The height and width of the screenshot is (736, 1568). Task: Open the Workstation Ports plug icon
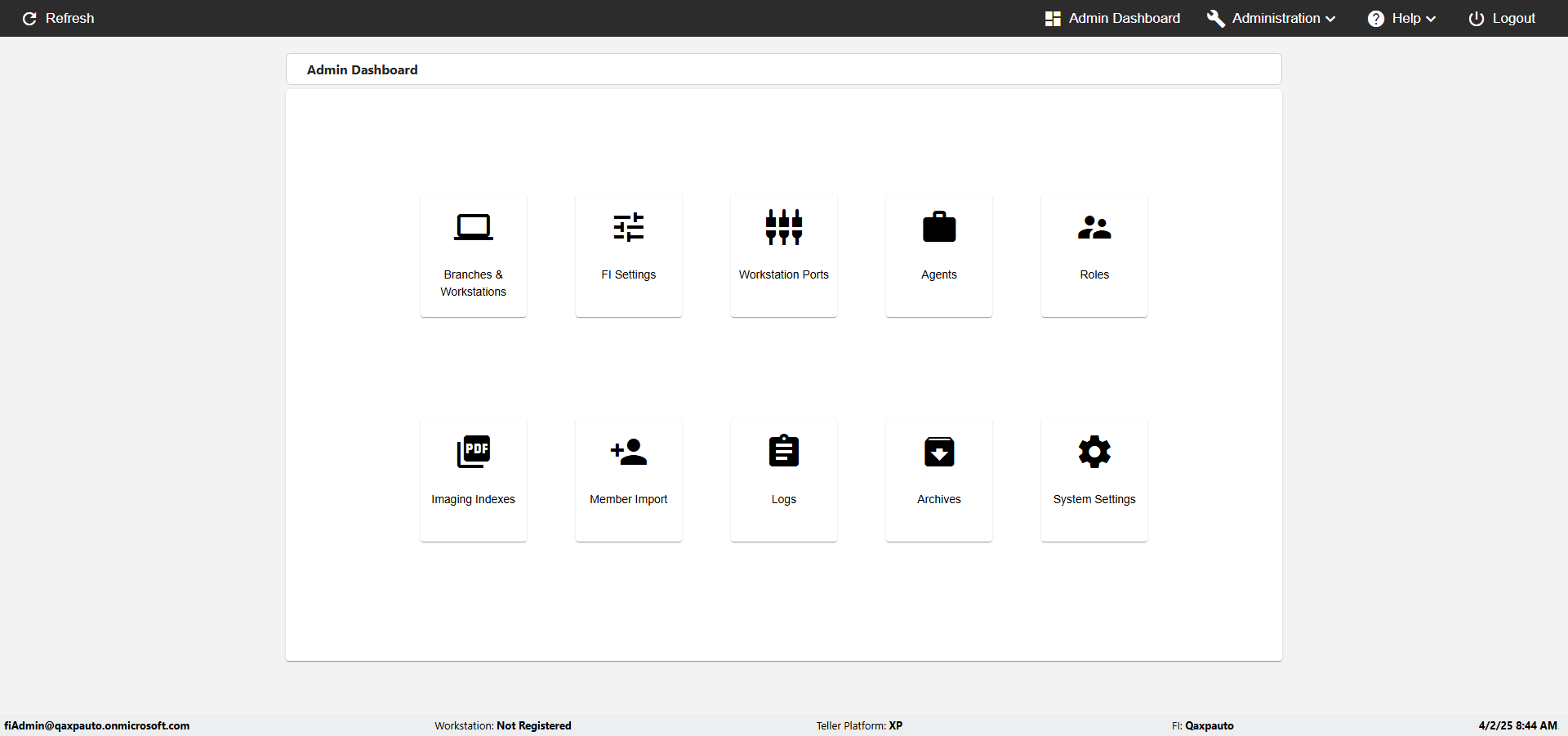784,227
